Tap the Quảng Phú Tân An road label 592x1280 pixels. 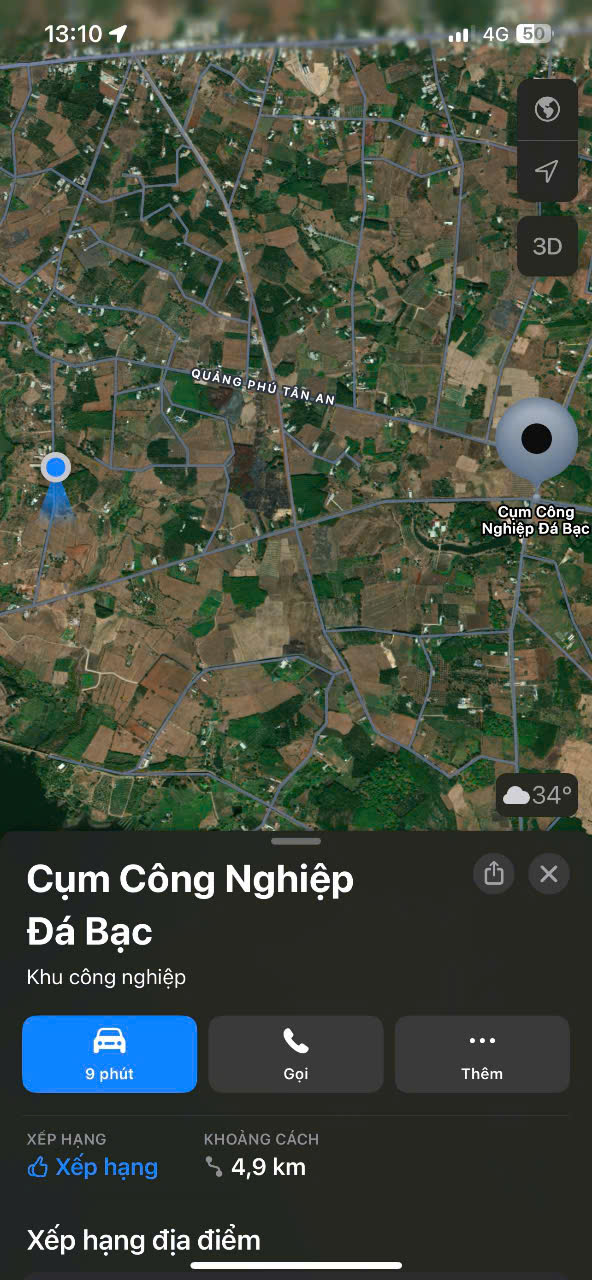tap(263, 386)
